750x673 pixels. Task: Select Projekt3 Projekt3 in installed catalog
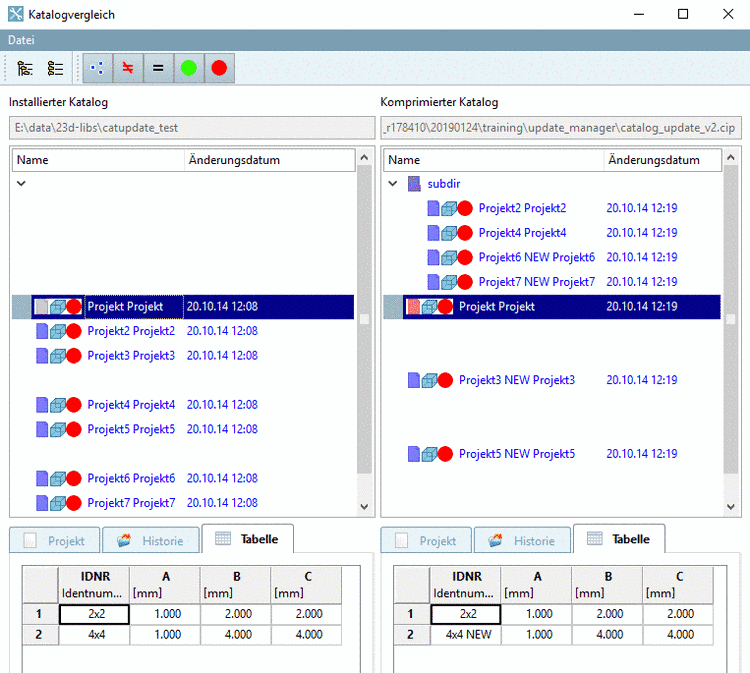pos(130,356)
